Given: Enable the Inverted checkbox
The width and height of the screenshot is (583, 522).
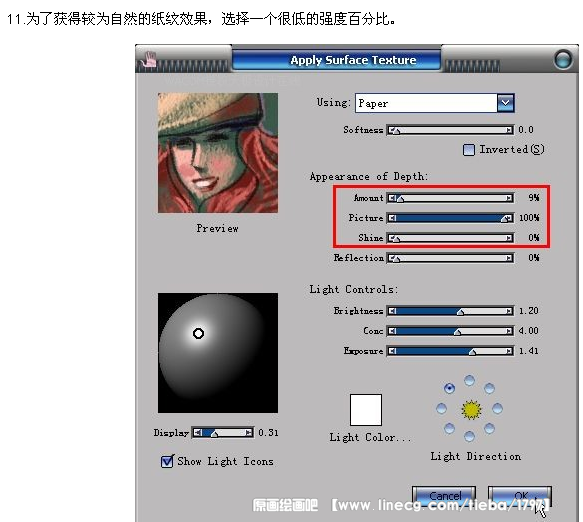Looking at the screenshot, I should (x=469, y=150).
